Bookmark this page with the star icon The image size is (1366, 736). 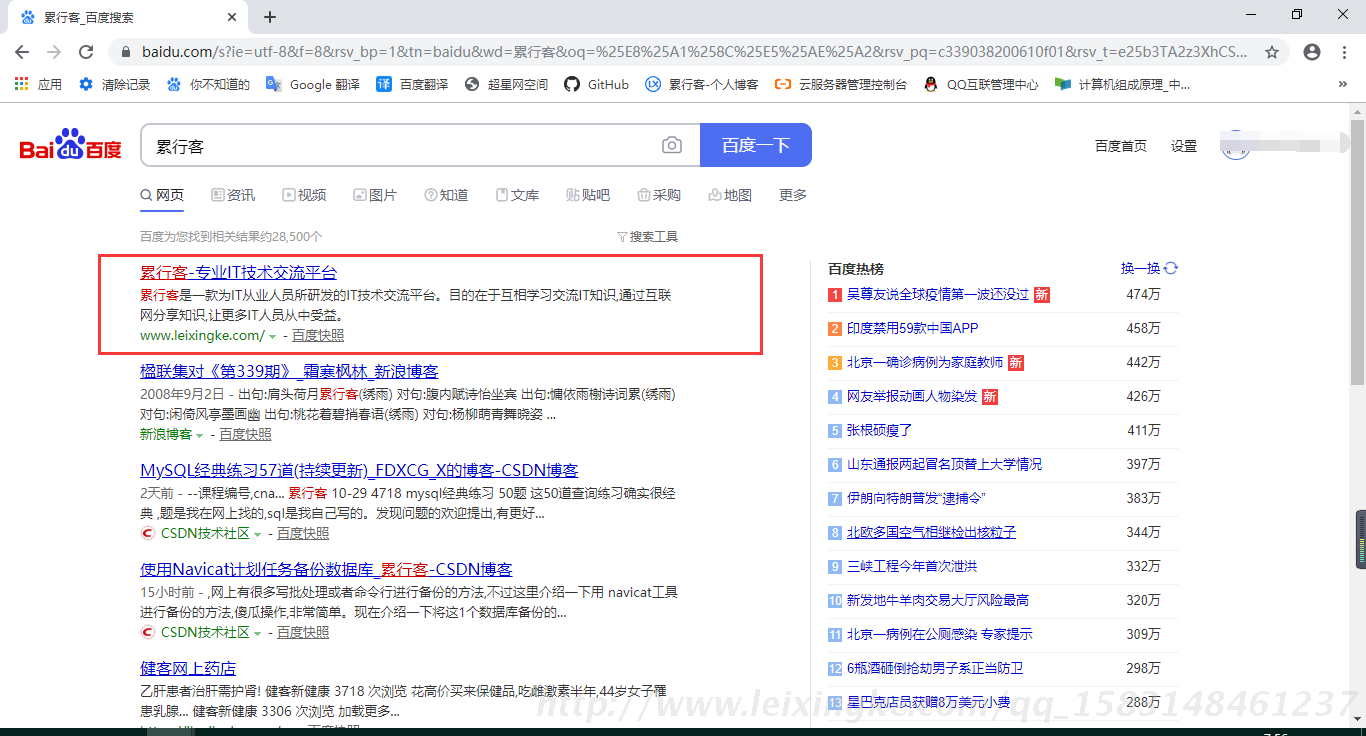coord(1272,51)
